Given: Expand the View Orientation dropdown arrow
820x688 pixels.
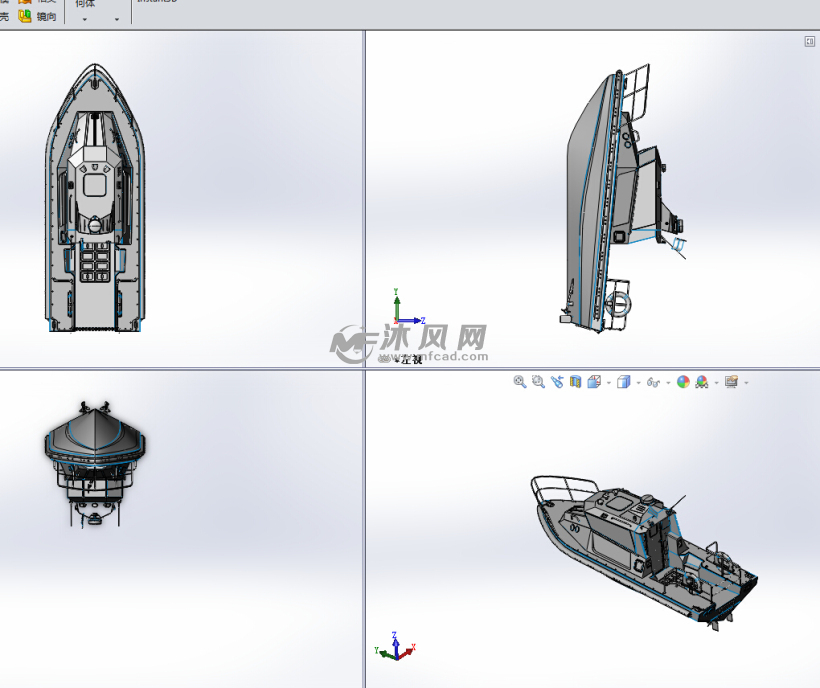Looking at the screenshot, I should click(609, 383).
